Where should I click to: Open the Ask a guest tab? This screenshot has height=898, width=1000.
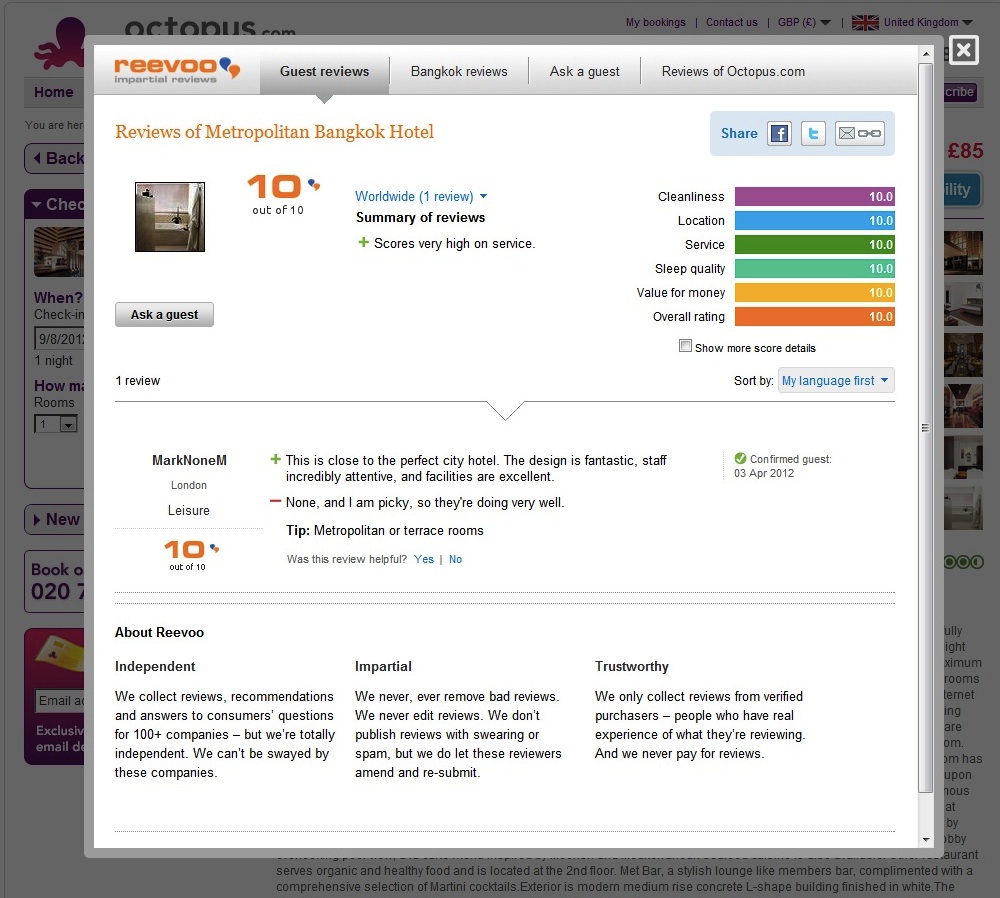pyautogui.click(x=585, y=71)
